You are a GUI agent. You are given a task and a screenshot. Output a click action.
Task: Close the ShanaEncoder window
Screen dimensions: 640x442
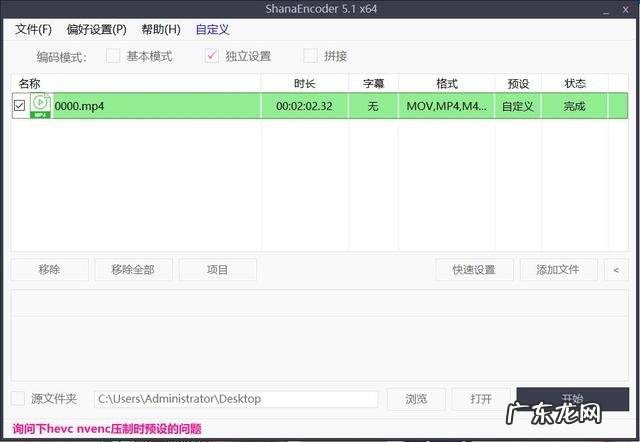(x=625, y=10)
